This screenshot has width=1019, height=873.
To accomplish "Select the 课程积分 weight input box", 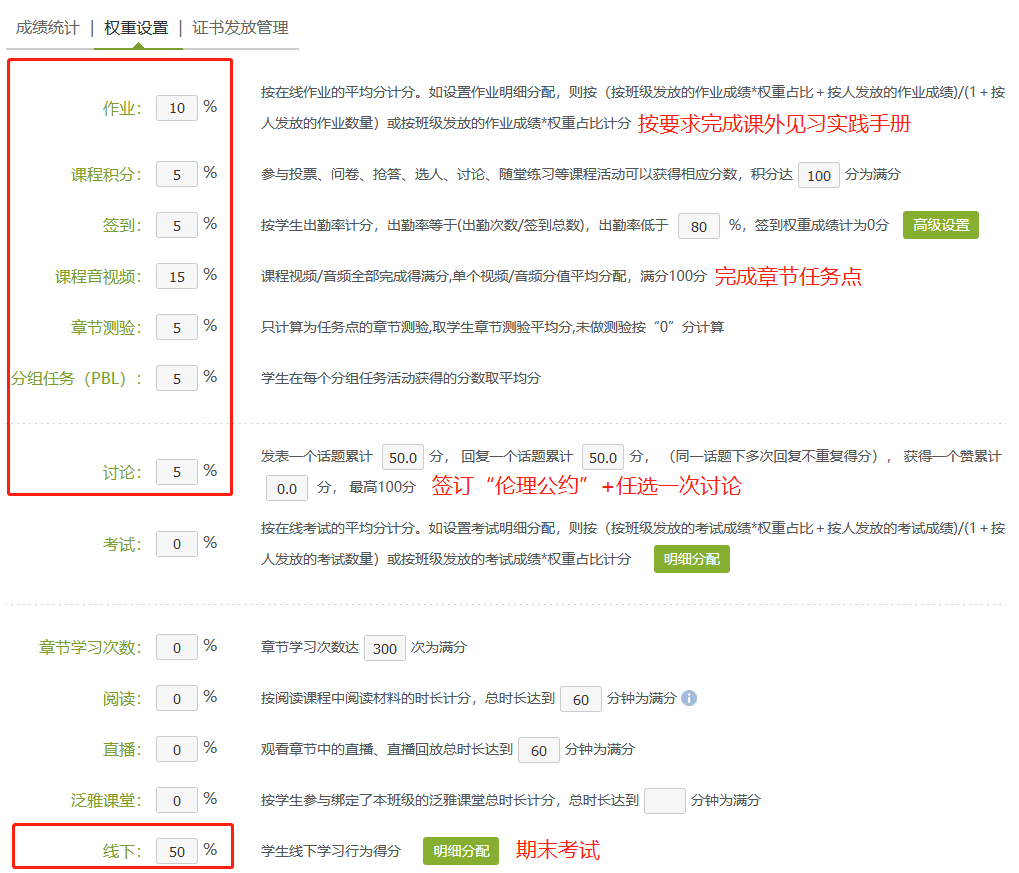I will 176,174.
